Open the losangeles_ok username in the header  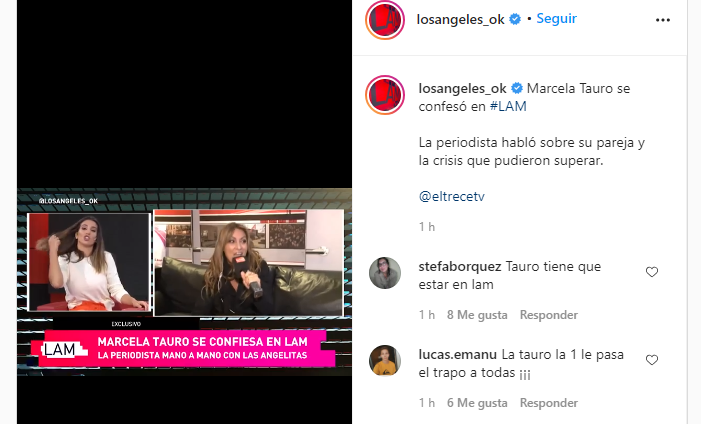pyautogui.click(x=460, y=19)
